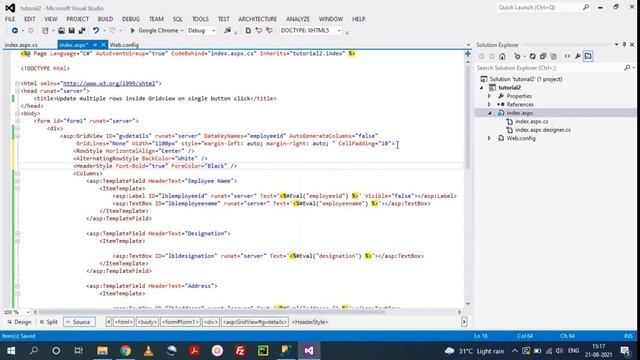Select index.aspx.designer.cs in Solution Explorer
Image resolution: width=640 pixels, height=360 pixels.
[x=542, y=130]
